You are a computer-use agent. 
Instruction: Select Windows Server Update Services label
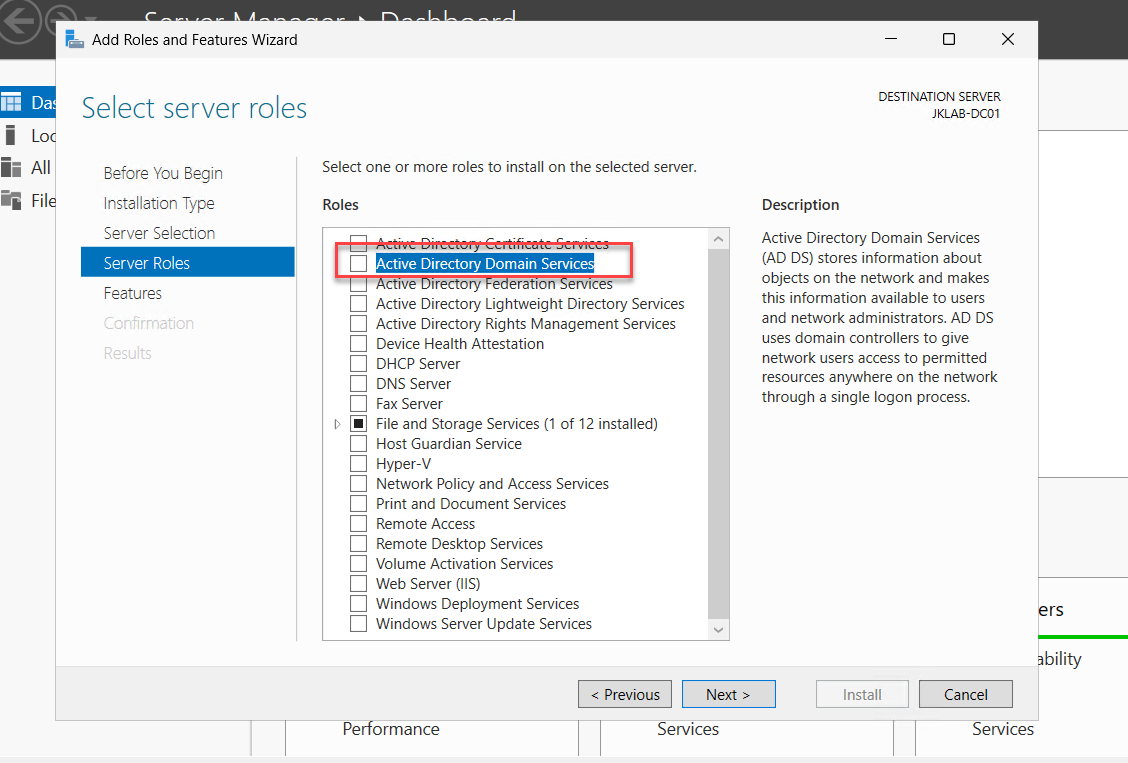point(483,623)
